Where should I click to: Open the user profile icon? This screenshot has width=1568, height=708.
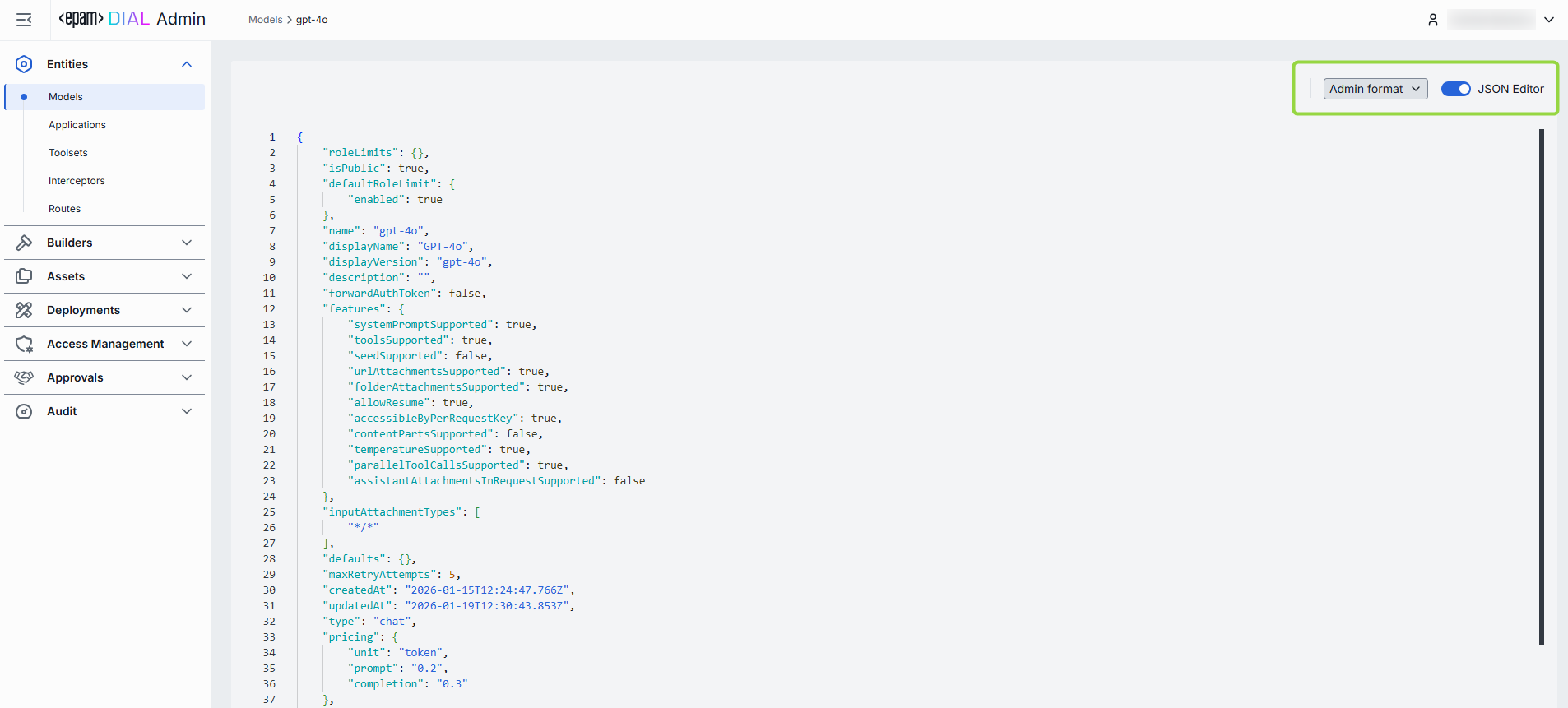tap(1432, 20)
